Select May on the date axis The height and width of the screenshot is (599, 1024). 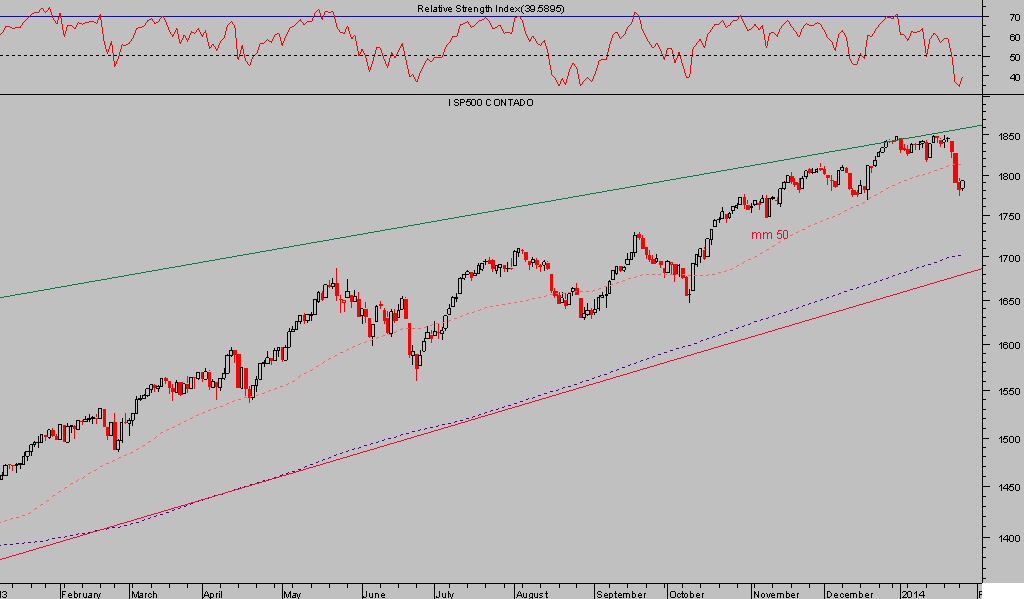pyautogui.click(x=291, y=593)
